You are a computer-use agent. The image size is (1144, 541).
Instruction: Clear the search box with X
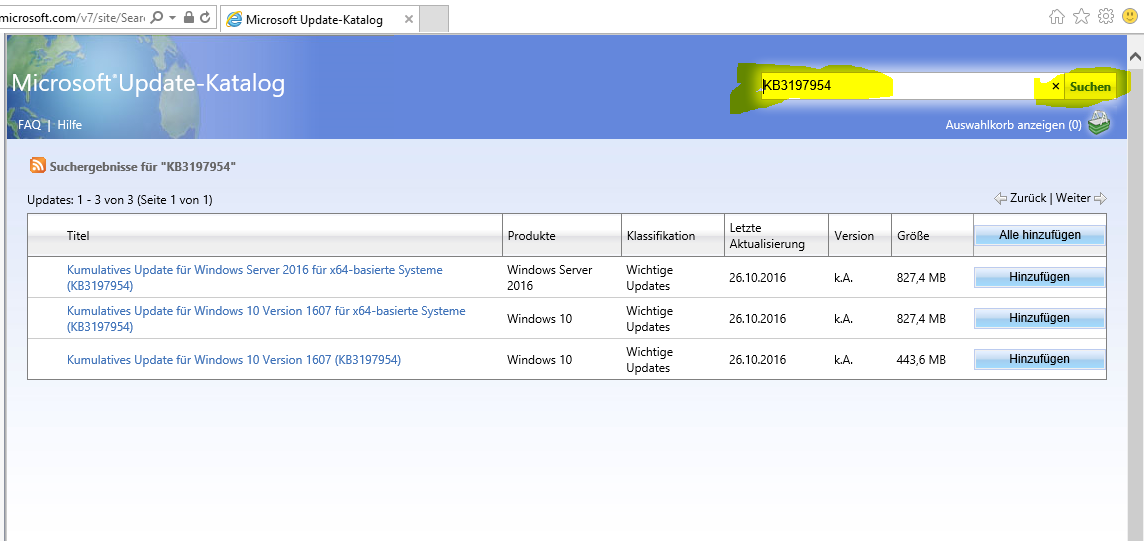click(x=1055, y=87)
